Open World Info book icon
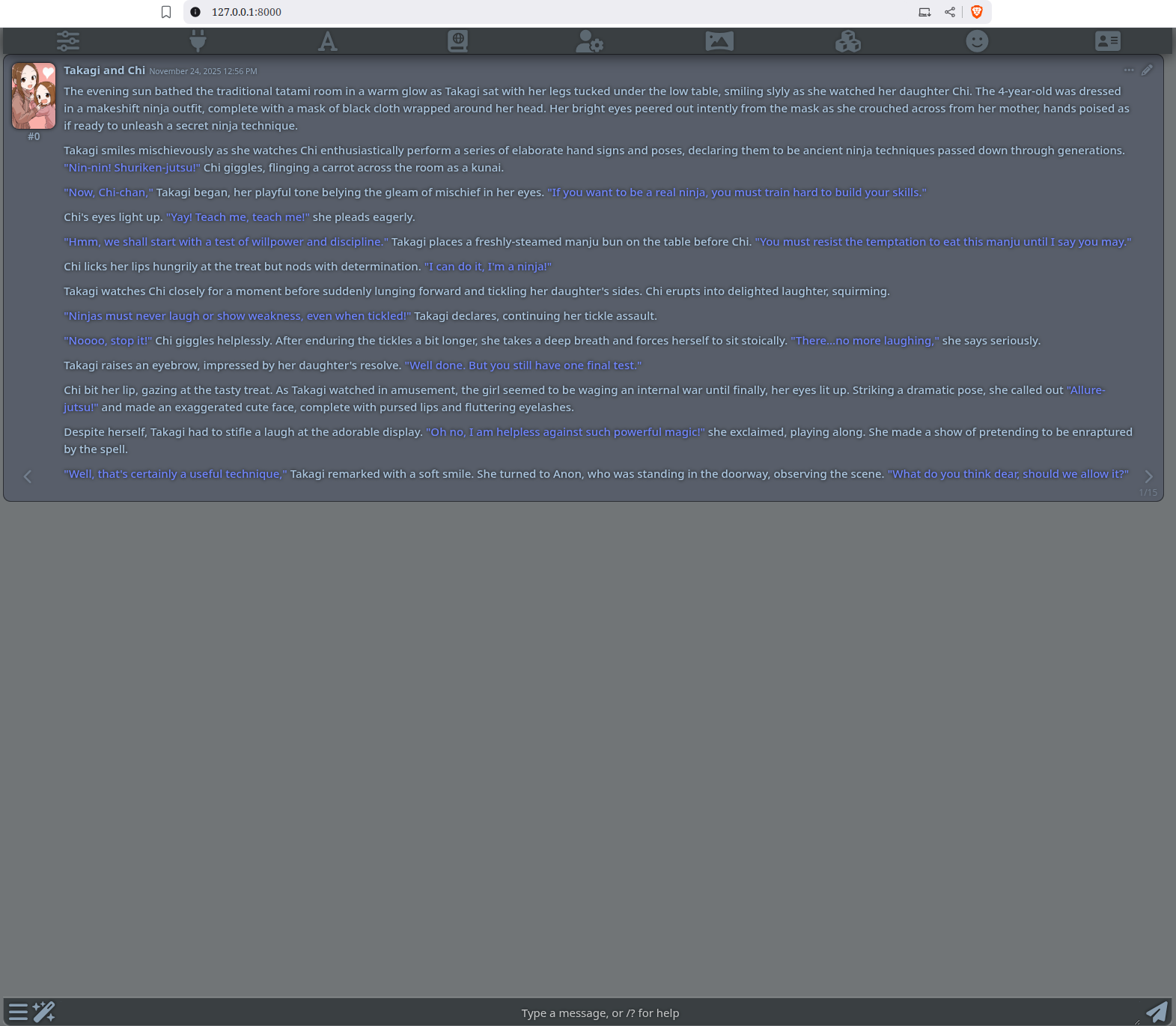 point(457,41)
